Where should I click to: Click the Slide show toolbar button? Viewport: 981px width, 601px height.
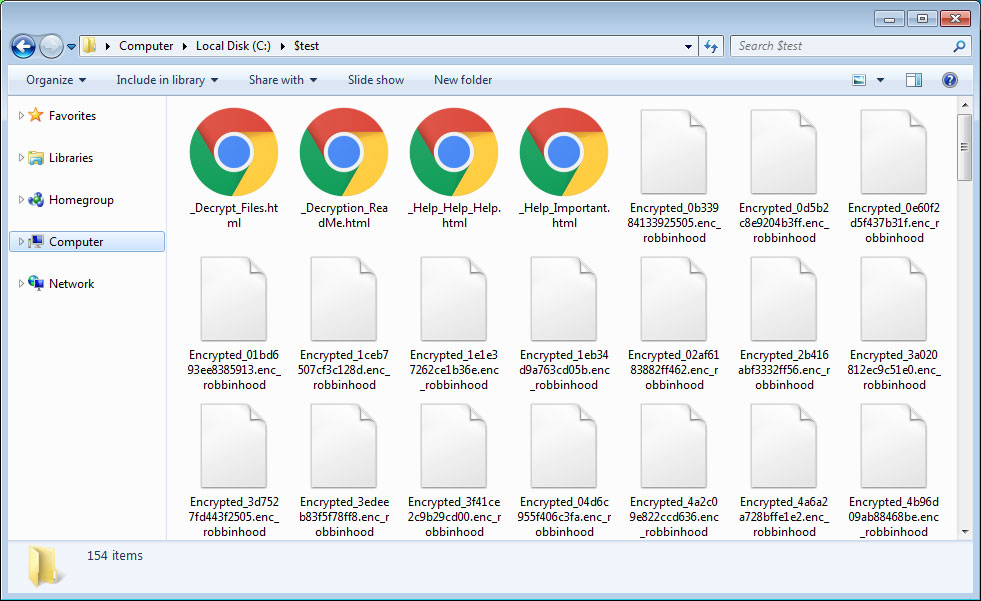pos(375,79)
